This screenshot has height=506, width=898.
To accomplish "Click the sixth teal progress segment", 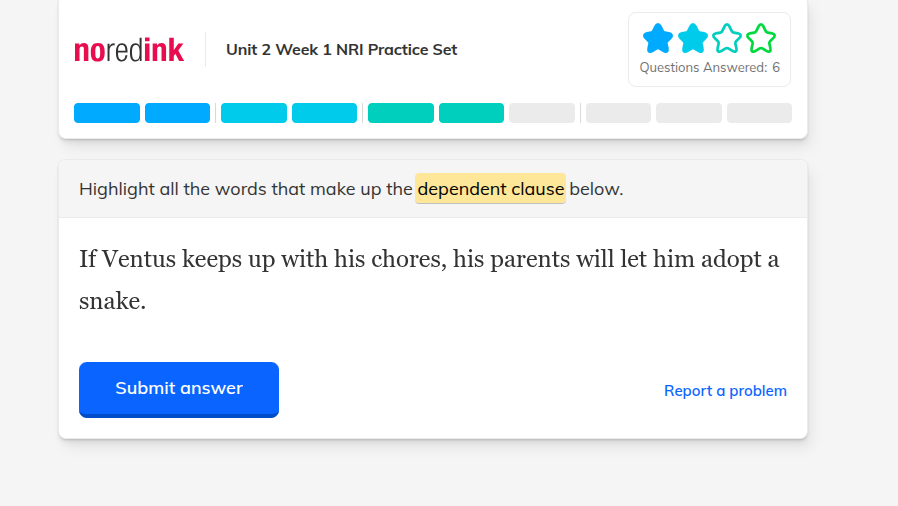I will (471, 113).
